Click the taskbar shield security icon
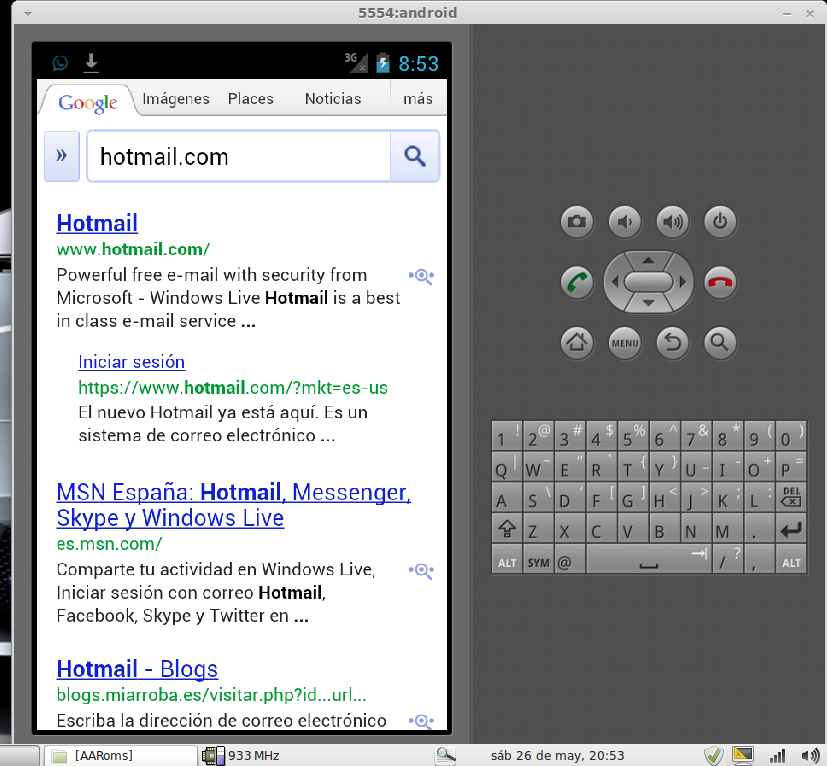The width and height of the screenshot is (827, 766). tap(714, 755)
